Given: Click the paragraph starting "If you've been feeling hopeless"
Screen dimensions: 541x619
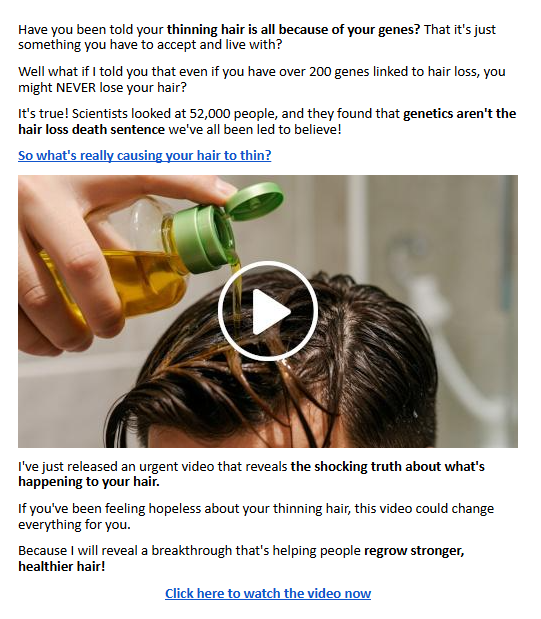Looking at the screenshot, I should [256, 516].
